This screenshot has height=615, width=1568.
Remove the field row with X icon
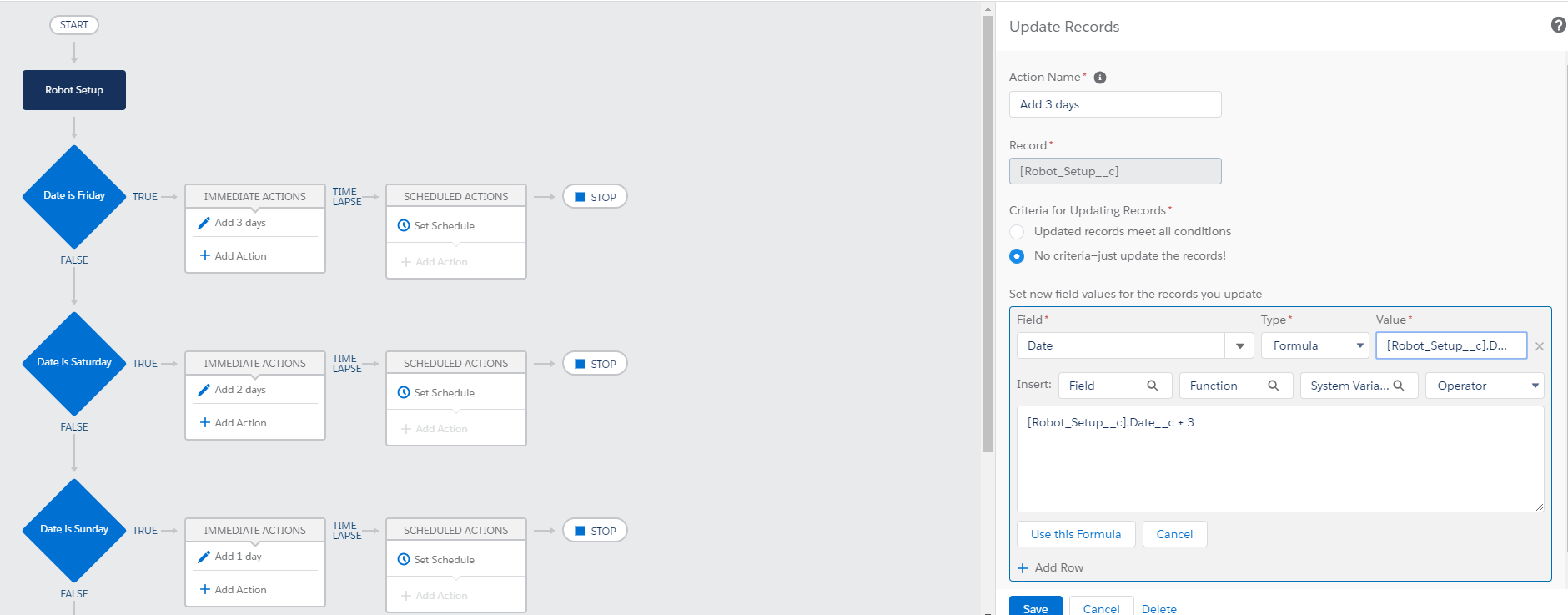1540,346
